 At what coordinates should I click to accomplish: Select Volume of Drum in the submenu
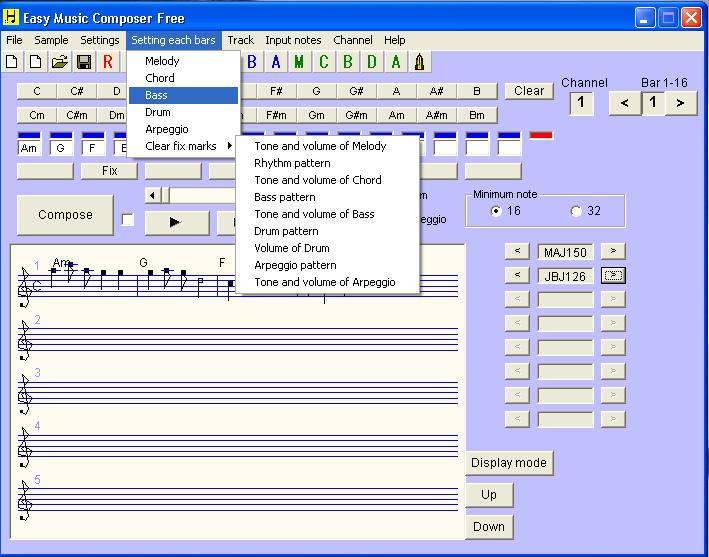click(328, 248)
